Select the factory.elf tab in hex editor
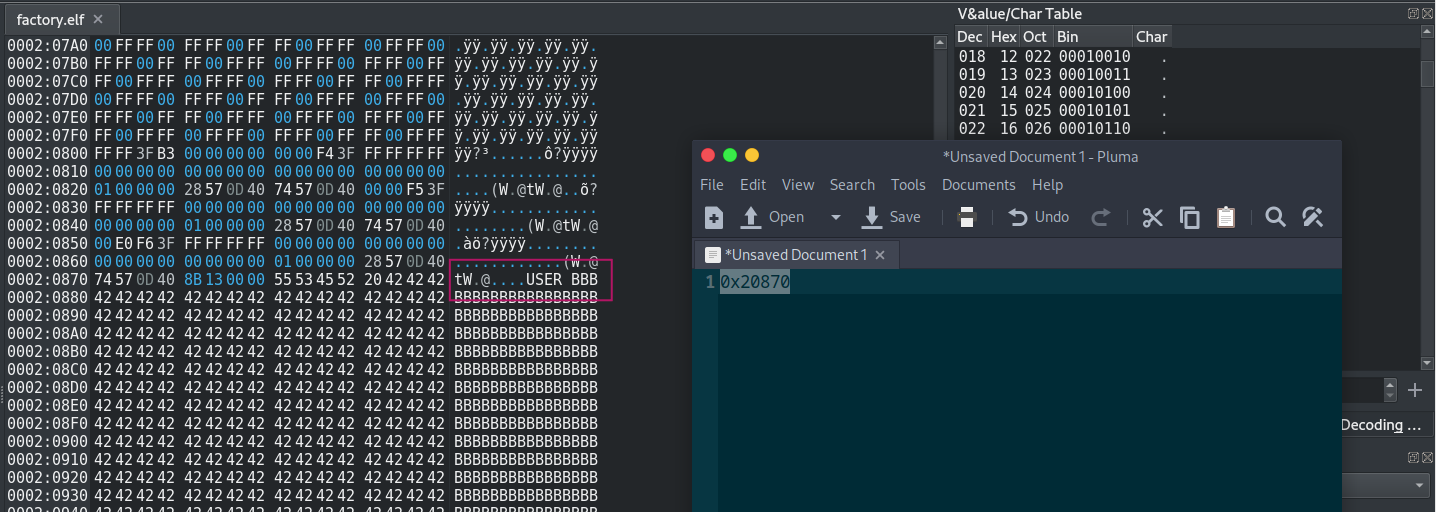This screenshot has width=1437, height=512. (61, 19)
